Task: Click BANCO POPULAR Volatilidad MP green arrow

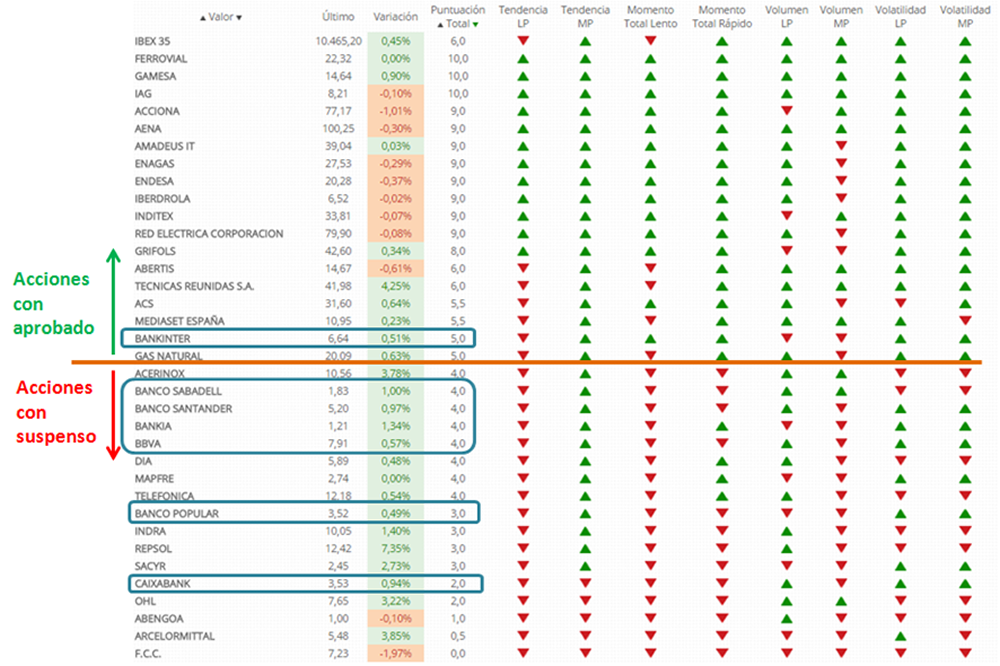Action: coord(965,514)
